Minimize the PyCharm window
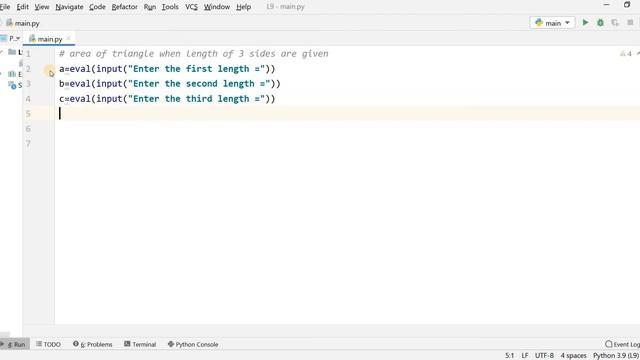The image size is (640, 360). tap(607, 5)
